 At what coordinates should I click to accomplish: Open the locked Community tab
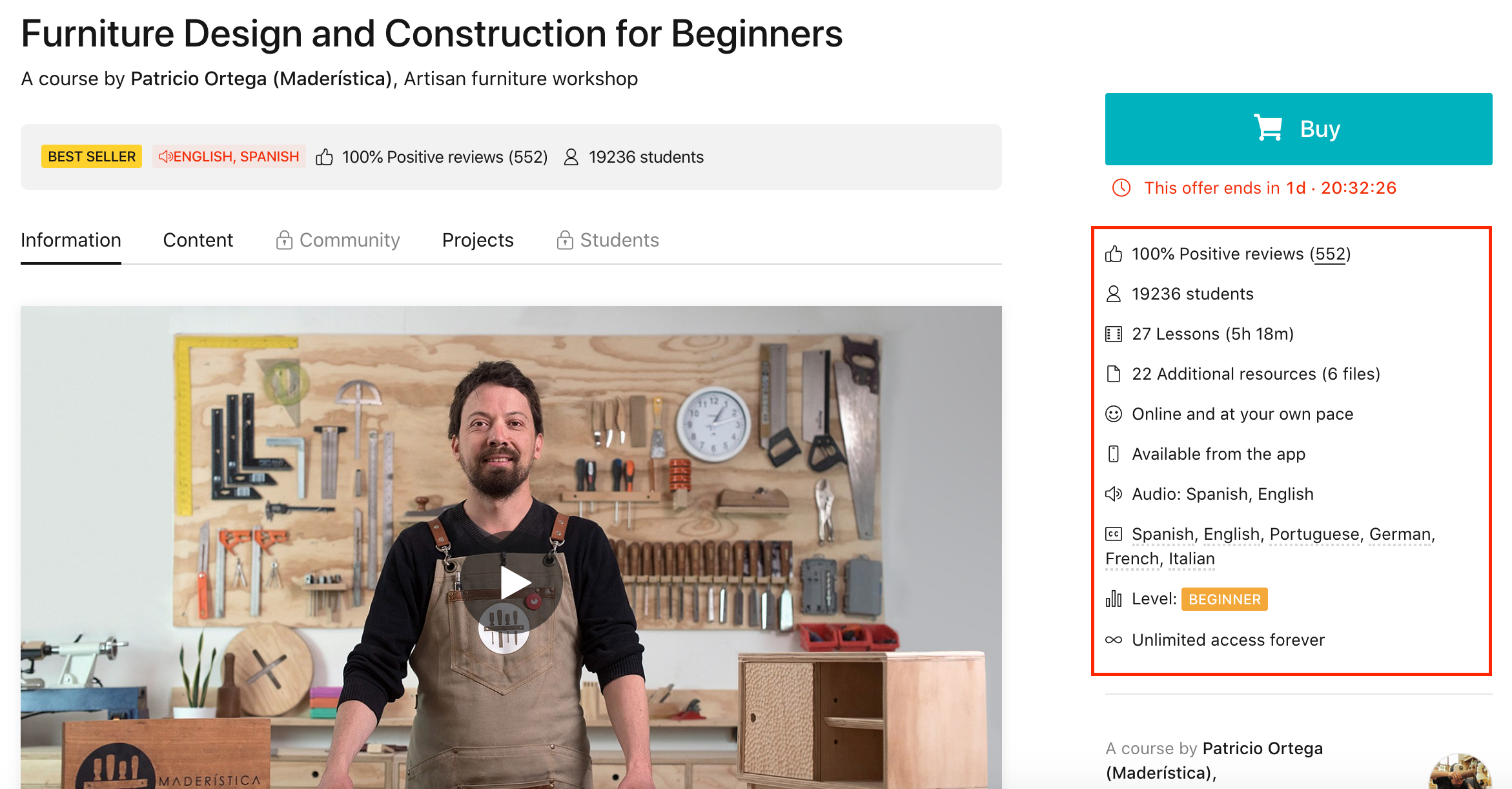(x=338, y=240)
